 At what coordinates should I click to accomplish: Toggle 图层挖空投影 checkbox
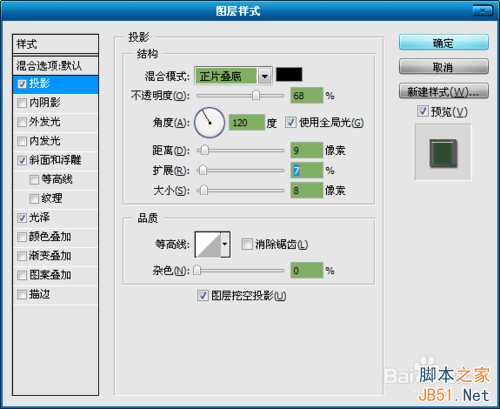pyautogui.click(x=203, y=295)
